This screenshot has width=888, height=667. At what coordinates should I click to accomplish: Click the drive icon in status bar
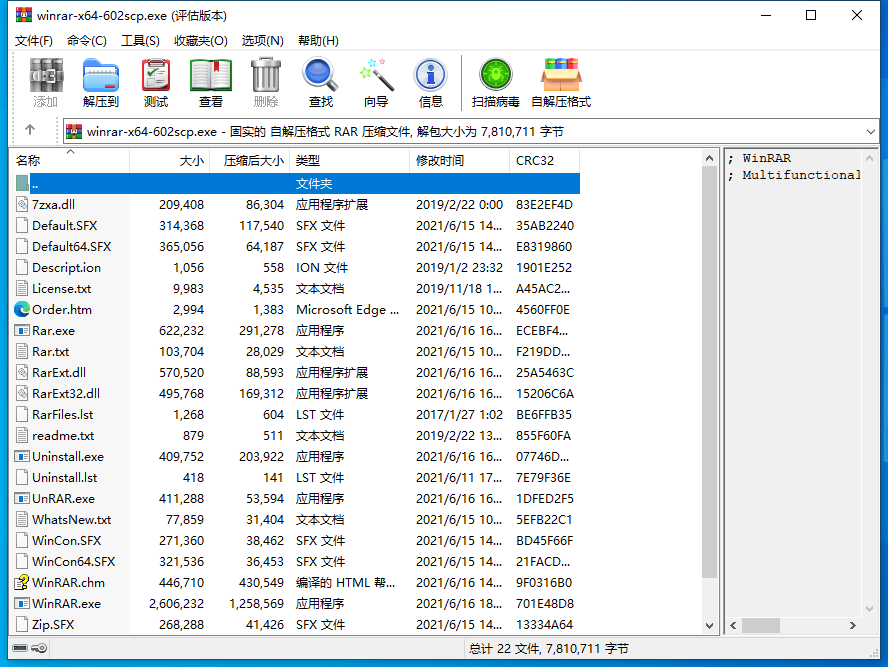(20, 648)
